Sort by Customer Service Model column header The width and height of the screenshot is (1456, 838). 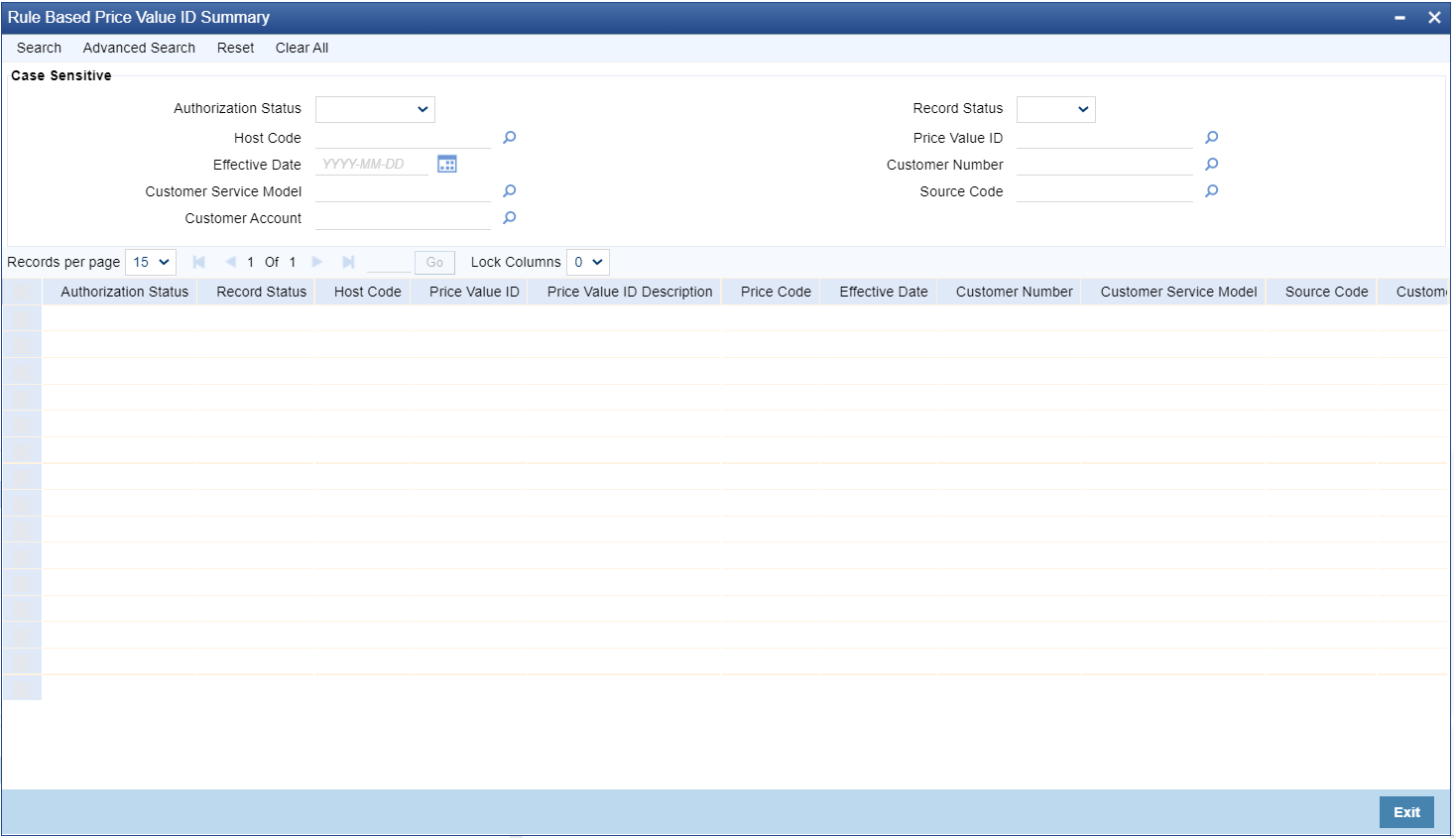click(x=1178, y=292)
